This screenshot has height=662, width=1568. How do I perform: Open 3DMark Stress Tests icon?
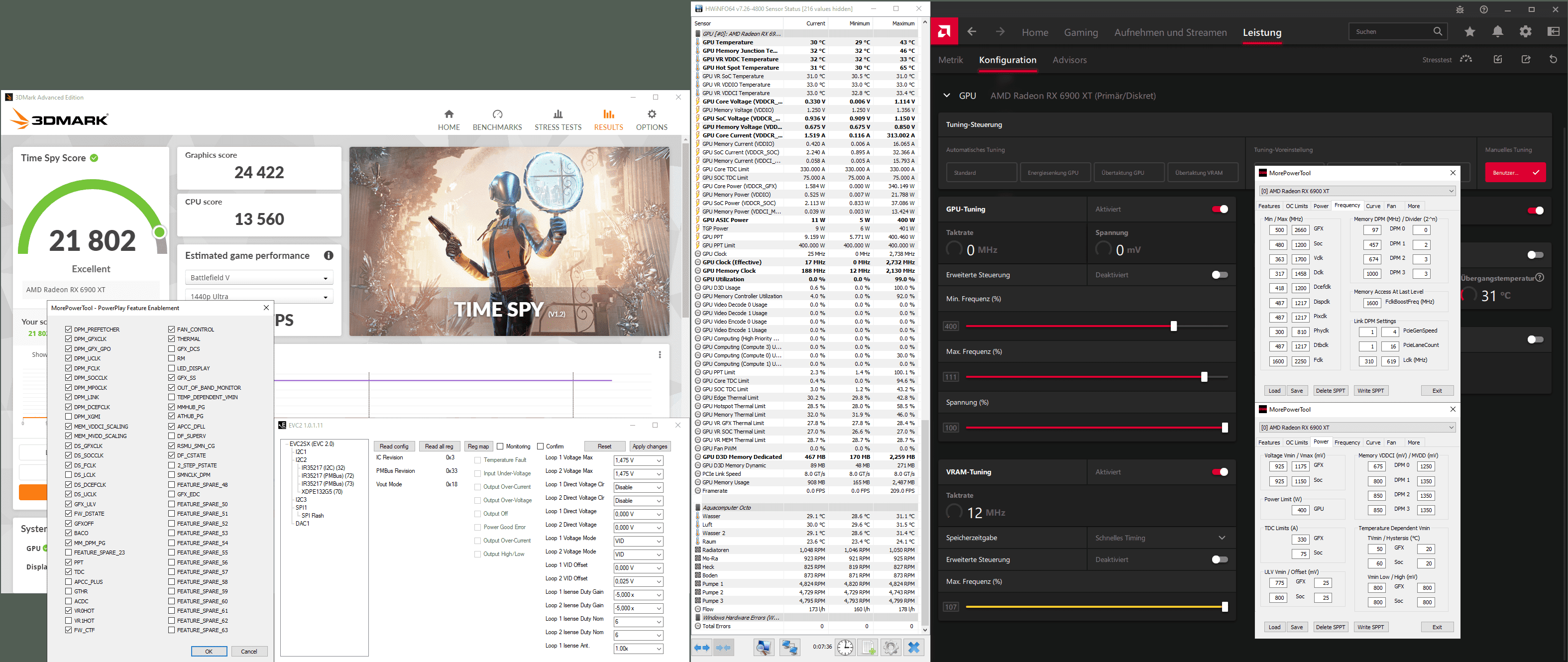[558, 114]
